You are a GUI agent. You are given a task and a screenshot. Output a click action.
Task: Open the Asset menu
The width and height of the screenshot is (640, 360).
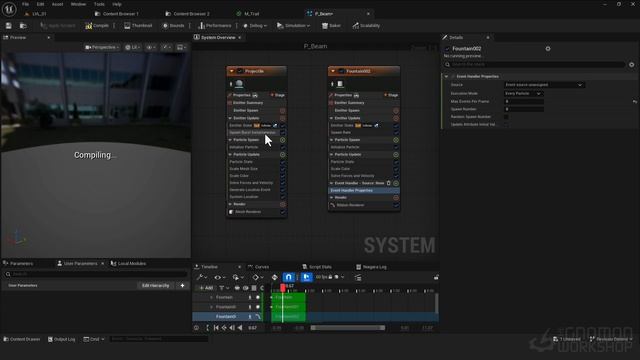58,4
